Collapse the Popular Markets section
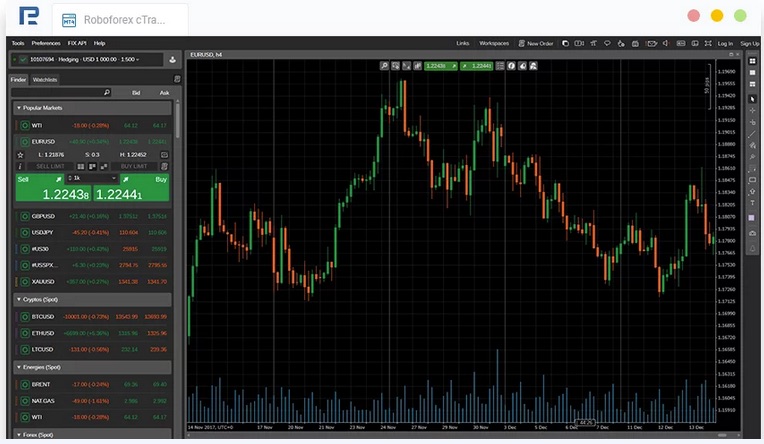 click(x=92, y=108)
